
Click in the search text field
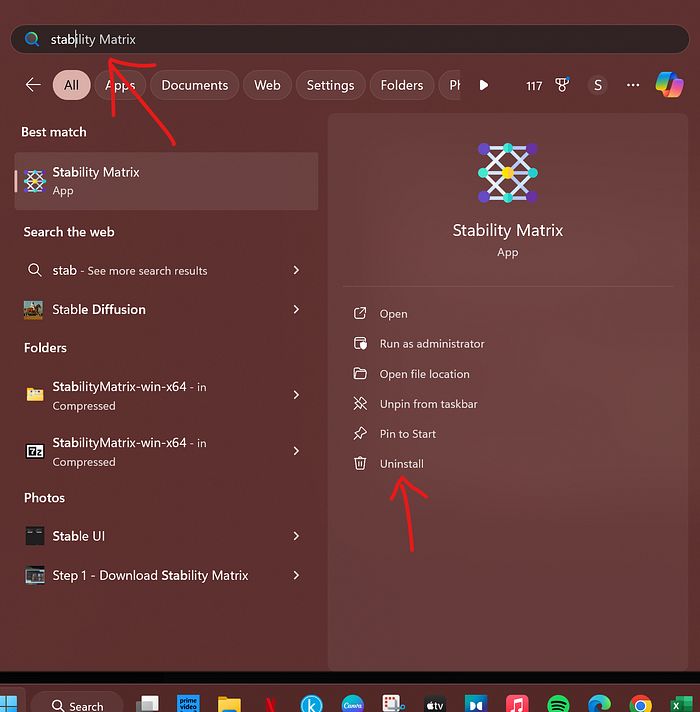pyautogui.click(x=350, y=39)
